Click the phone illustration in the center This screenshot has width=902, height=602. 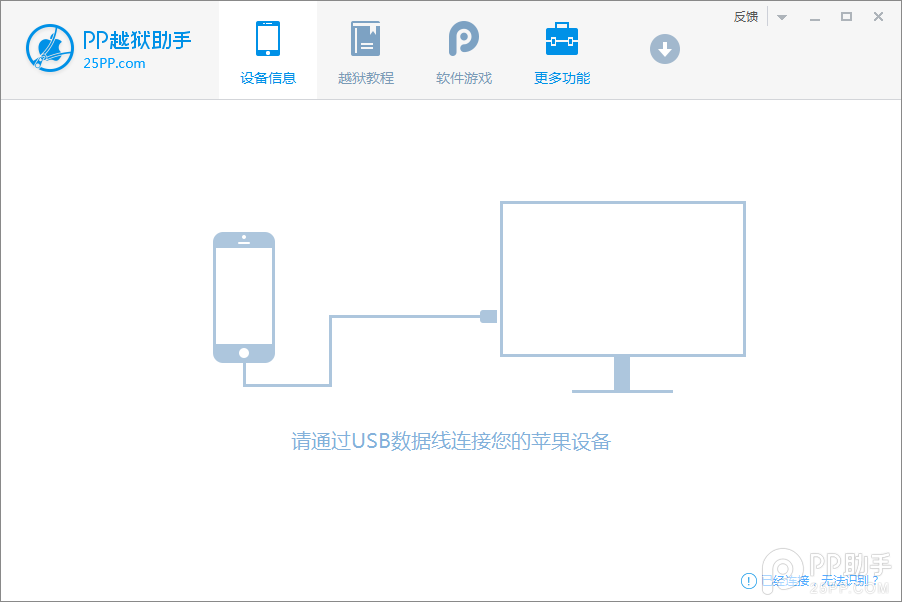click(x=243, y=297)
